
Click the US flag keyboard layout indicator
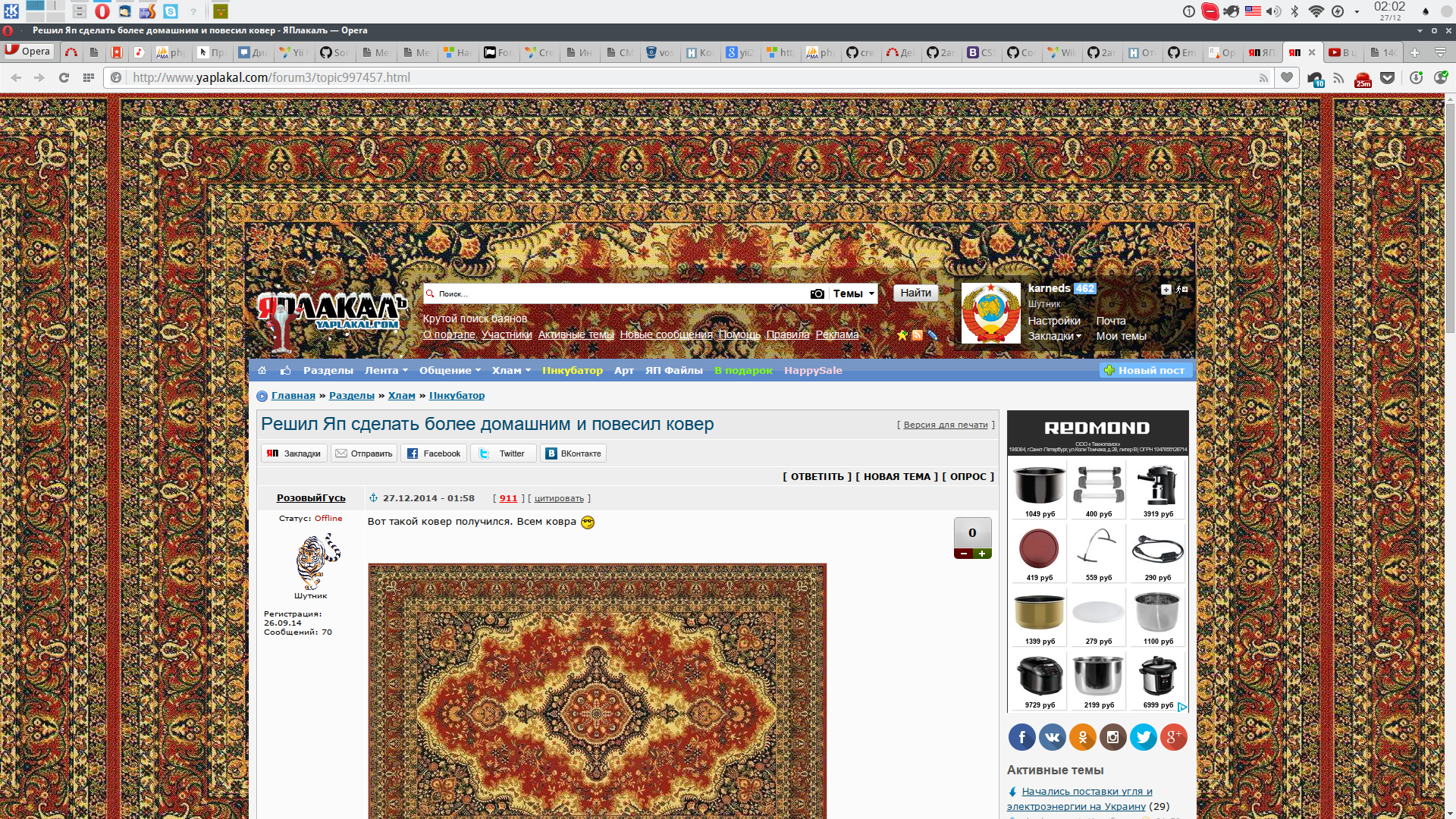[1253, 11]
